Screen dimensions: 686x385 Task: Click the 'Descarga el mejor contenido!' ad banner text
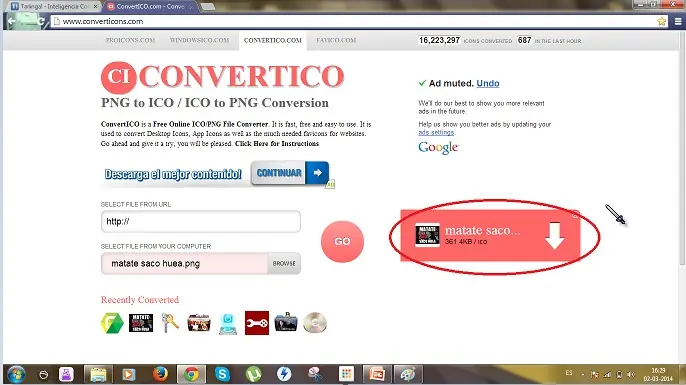[x=173, y=174]
